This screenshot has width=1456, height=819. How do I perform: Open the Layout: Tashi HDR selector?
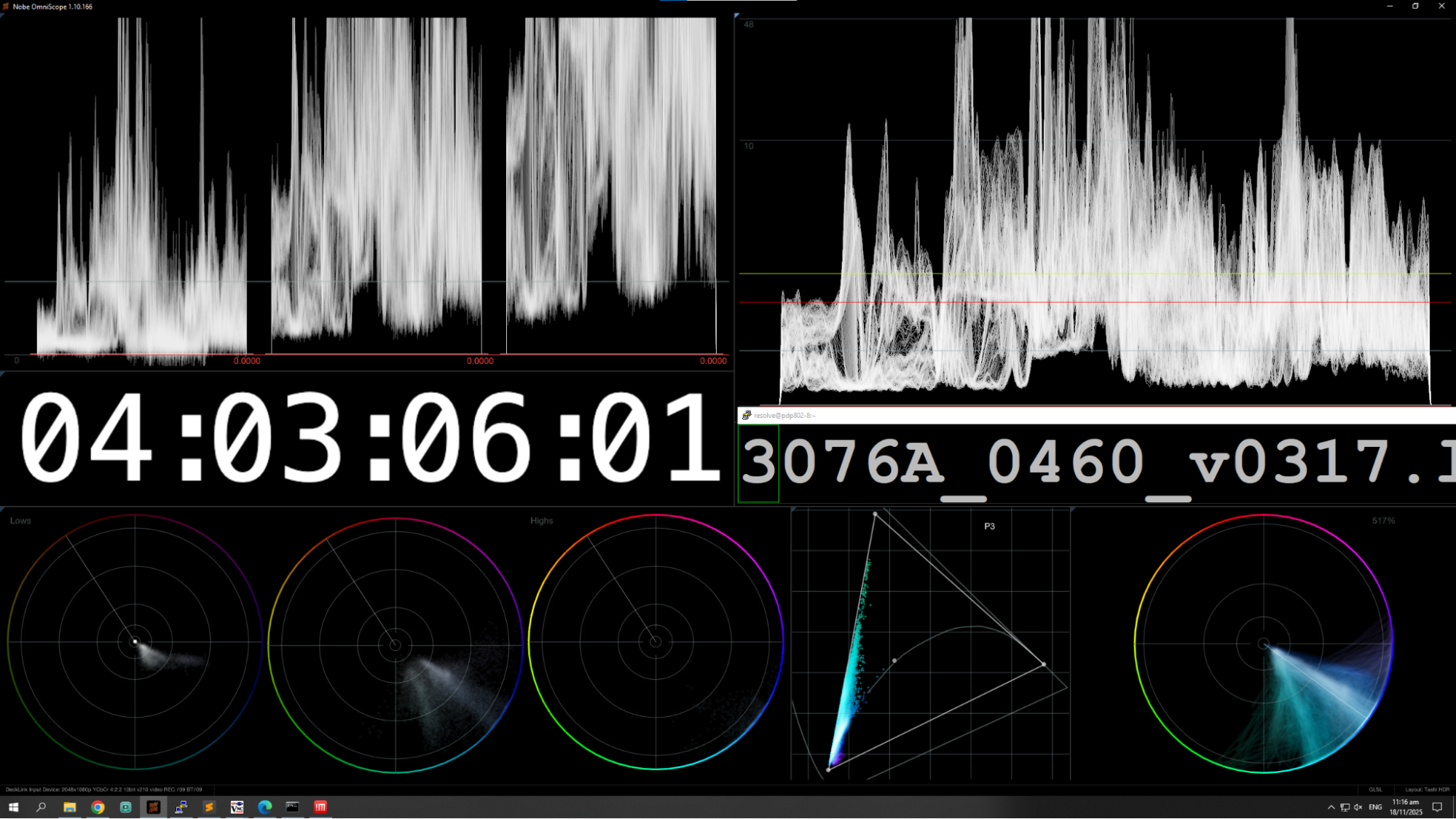click(x=1427, y=789)
